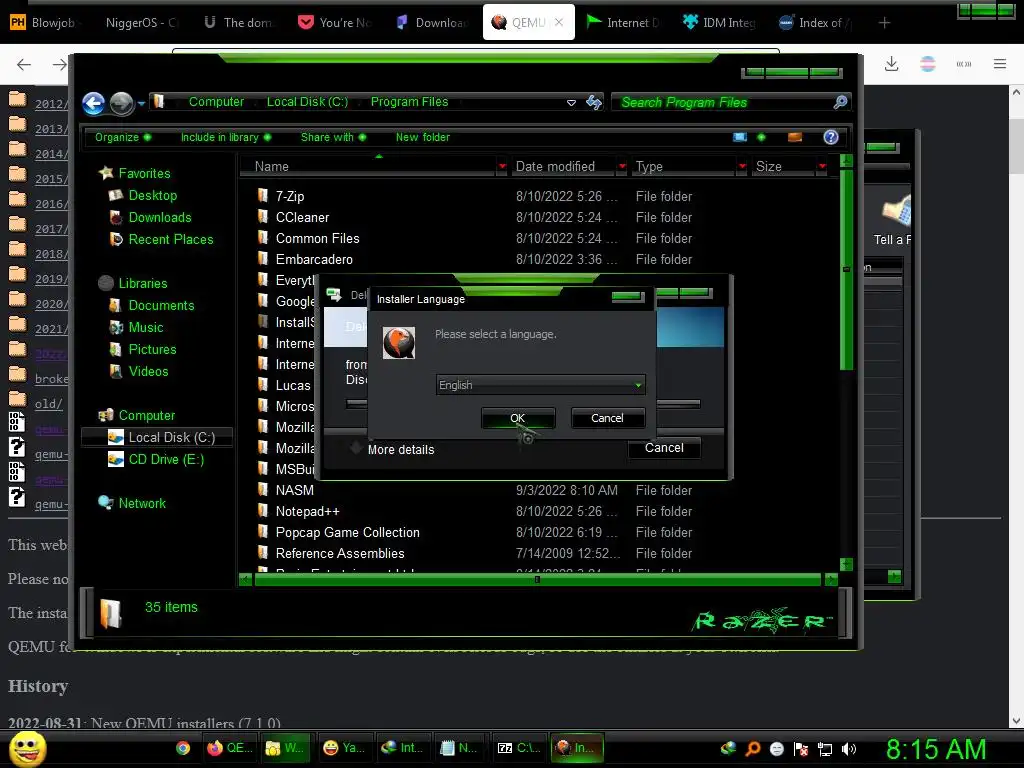Click the volume speaker tray icon
The image size is (1024, 768).
(848, 749)
